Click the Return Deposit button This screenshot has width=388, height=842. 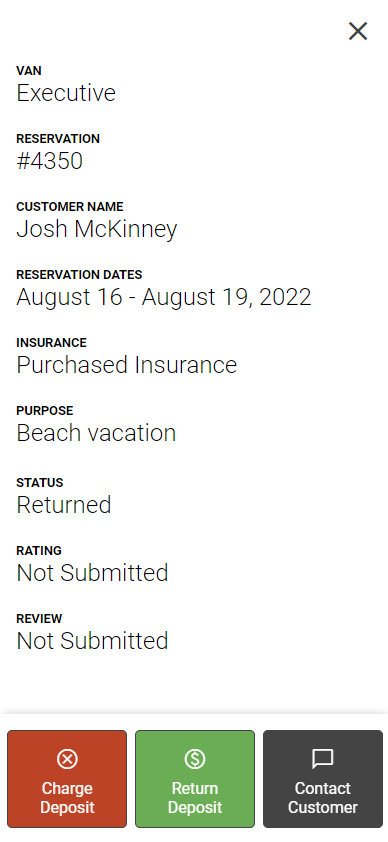(195, 779)
